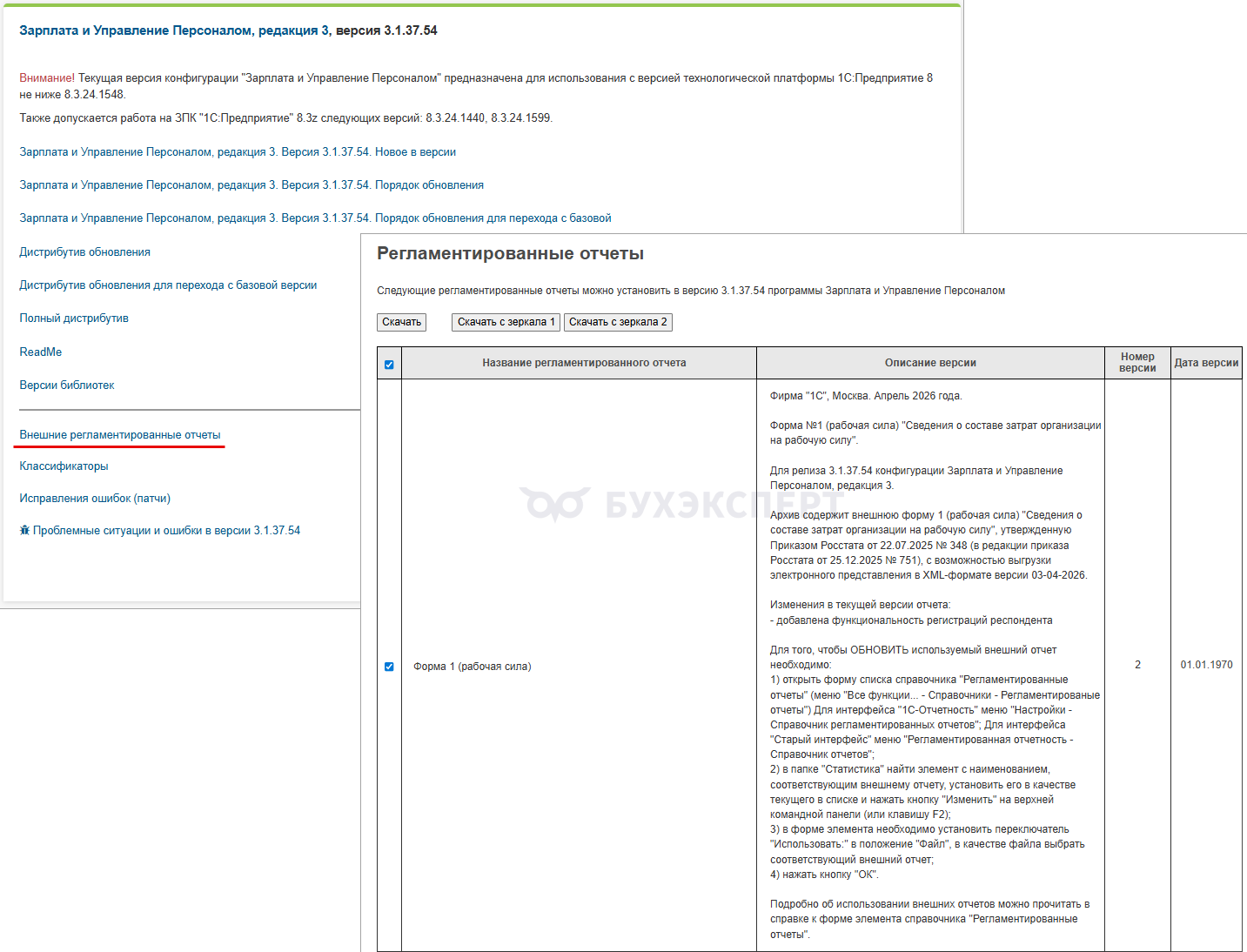Open Проблемные ситуации и ошибки в версии 3.1.37.54

pos(166,531)
